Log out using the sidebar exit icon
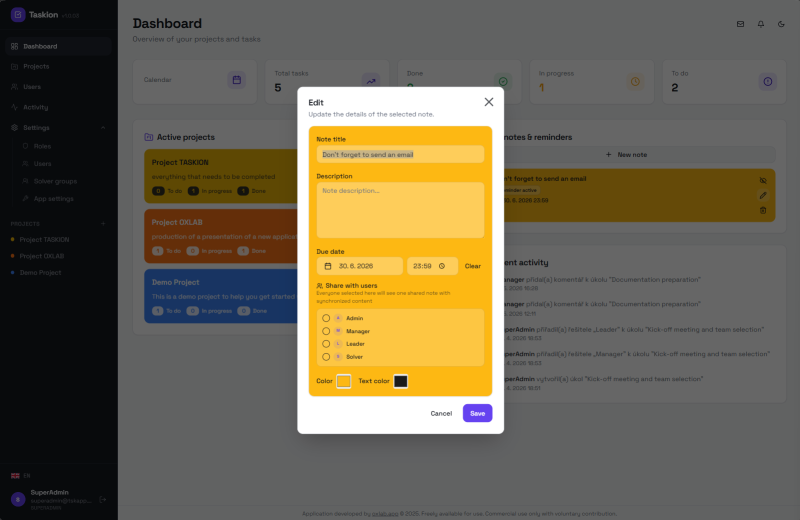The image size is (800, 520). (103, 500)
